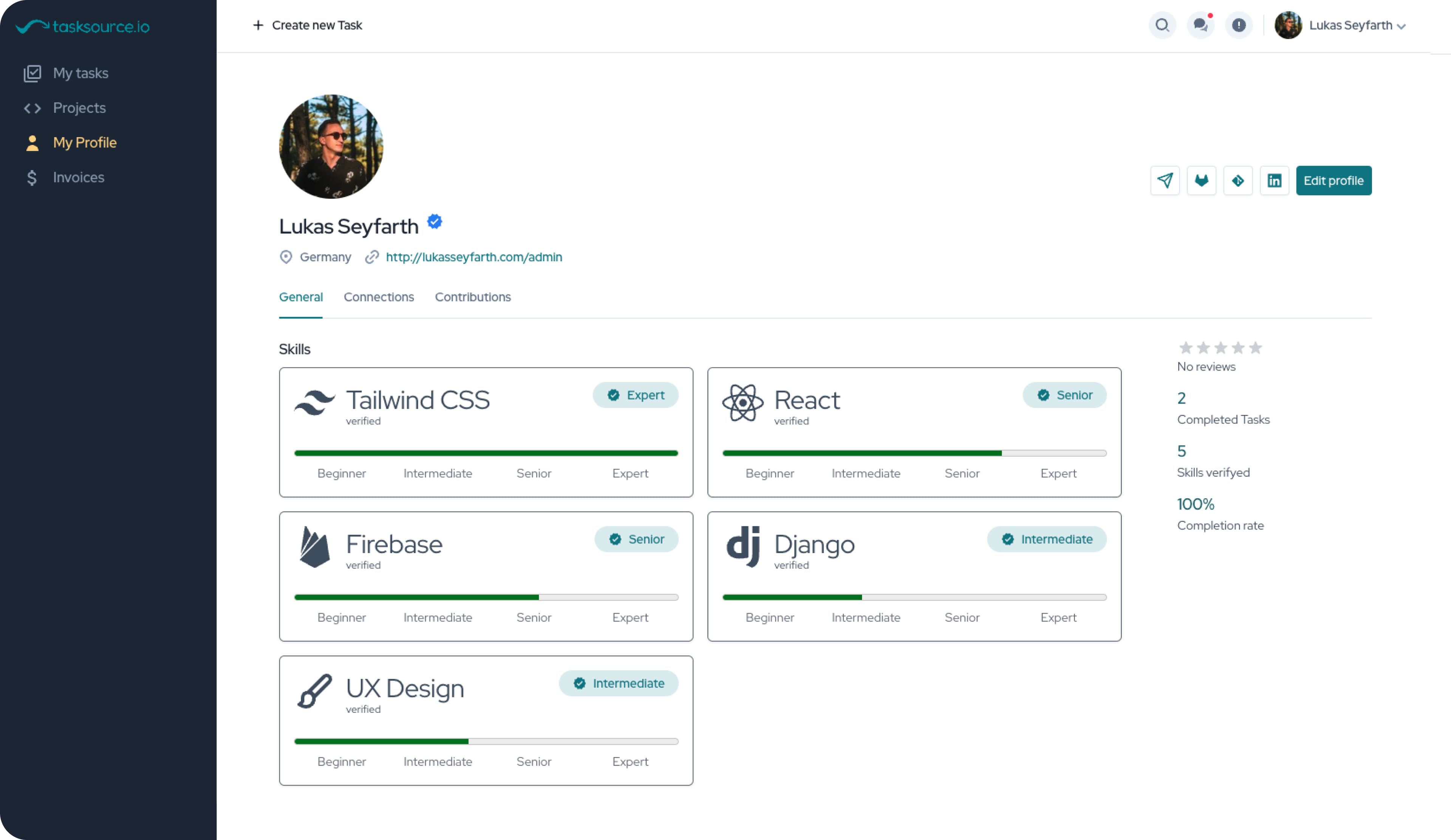Viewport: 1451px width, 840px height.
Task: Click the large profile photo
Action: click(x=331, y=147)
